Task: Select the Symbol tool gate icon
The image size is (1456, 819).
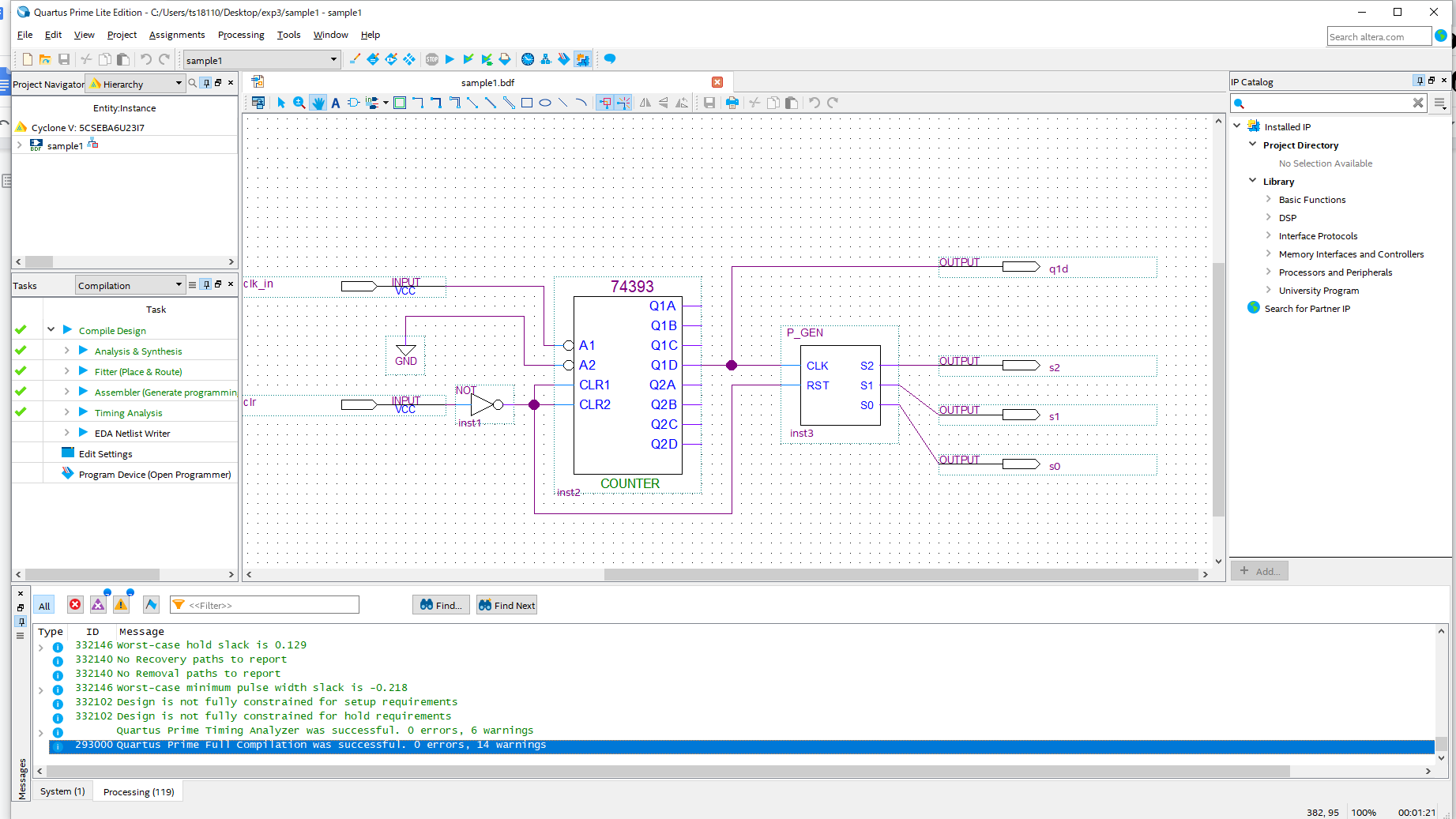Action: (353, 103)
